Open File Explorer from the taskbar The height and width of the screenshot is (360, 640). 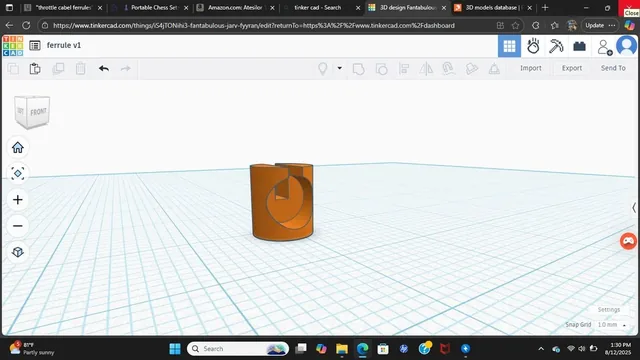342,349
